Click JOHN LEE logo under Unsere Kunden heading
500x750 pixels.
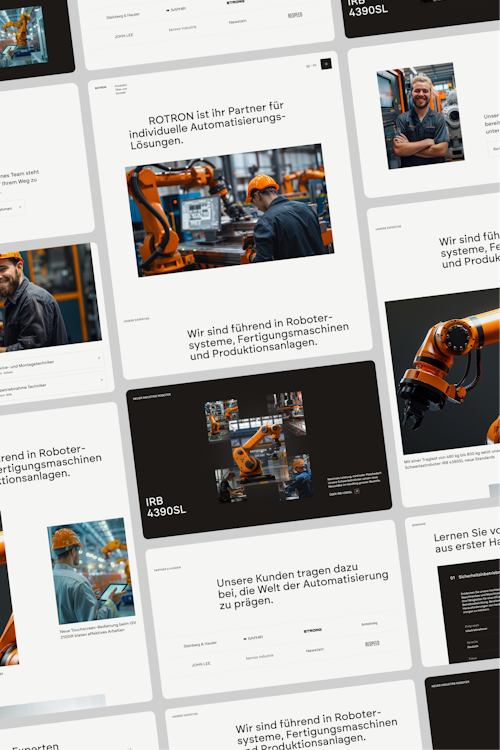coord(201,664)
